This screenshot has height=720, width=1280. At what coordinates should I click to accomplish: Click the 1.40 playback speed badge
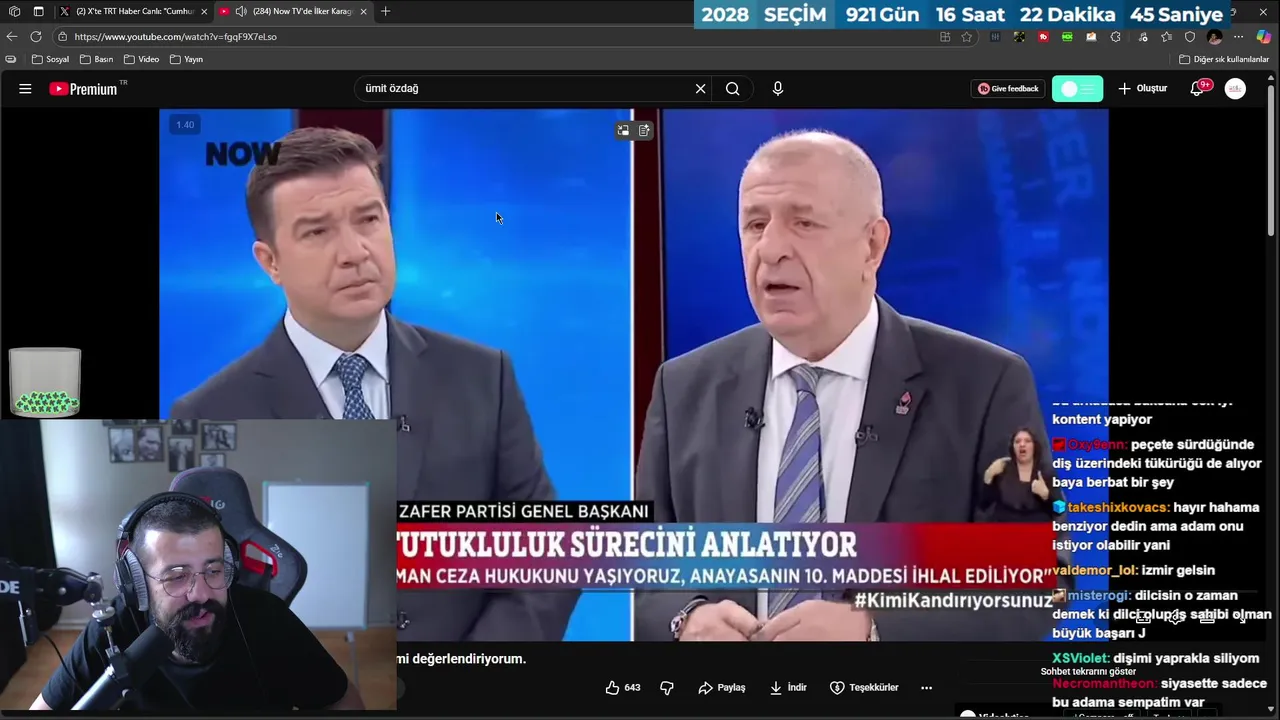point(185,125)
